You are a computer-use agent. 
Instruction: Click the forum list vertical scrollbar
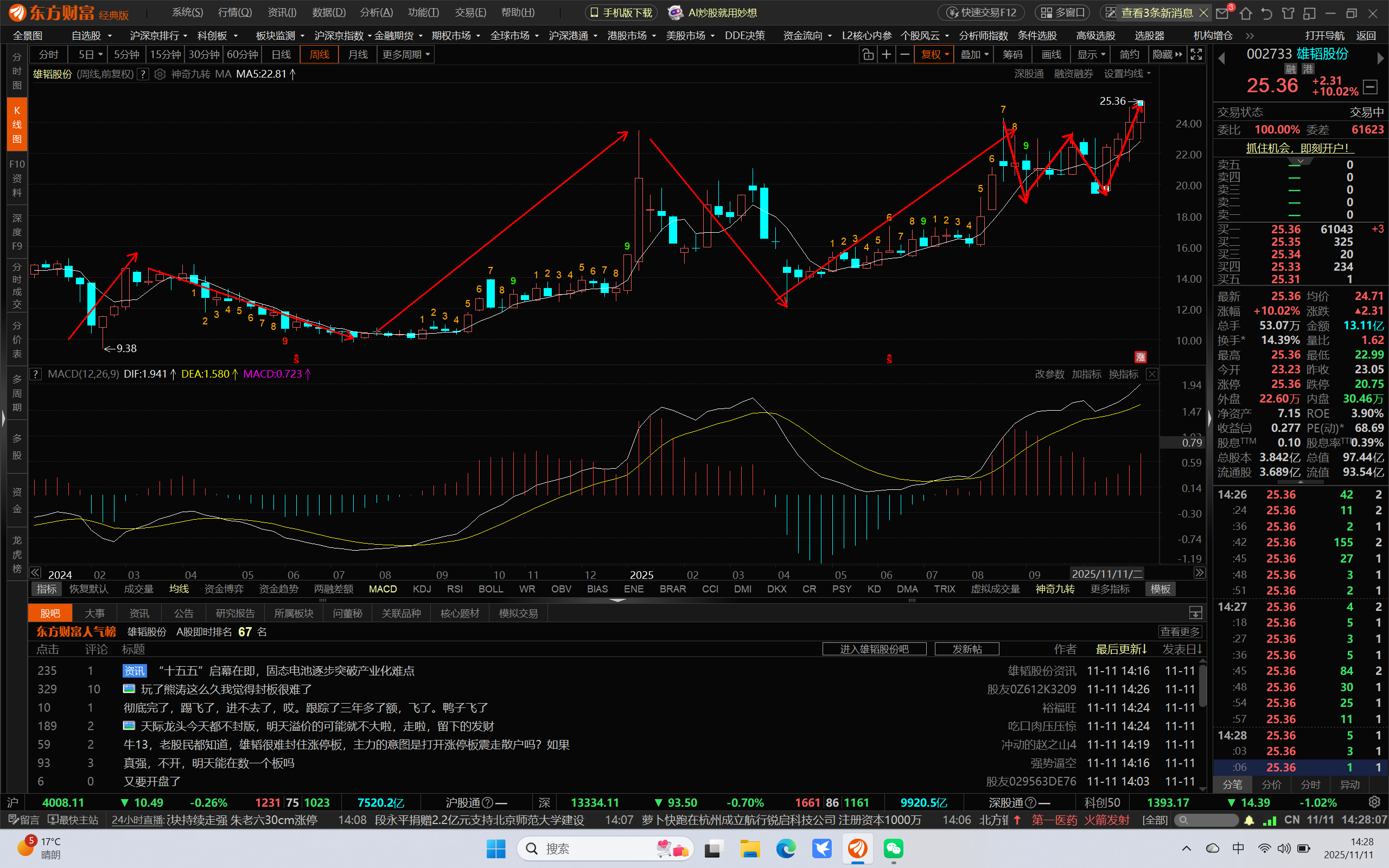pyautogui.click(x=1202, y=686)
